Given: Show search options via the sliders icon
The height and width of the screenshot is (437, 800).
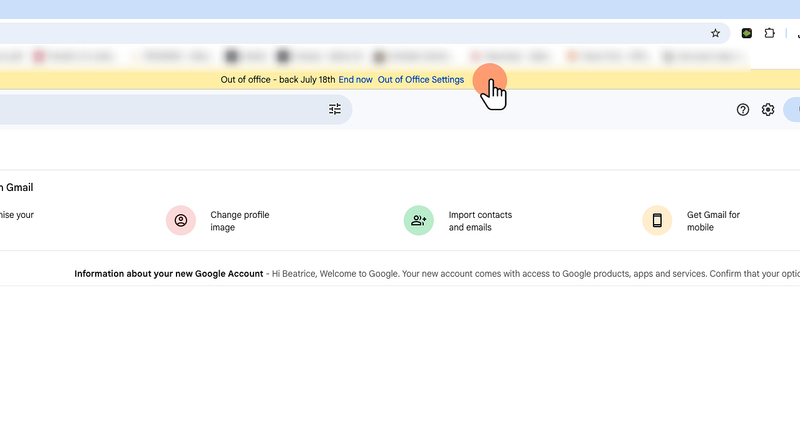Looking at the screenshot, I should [x=335, y=109].
